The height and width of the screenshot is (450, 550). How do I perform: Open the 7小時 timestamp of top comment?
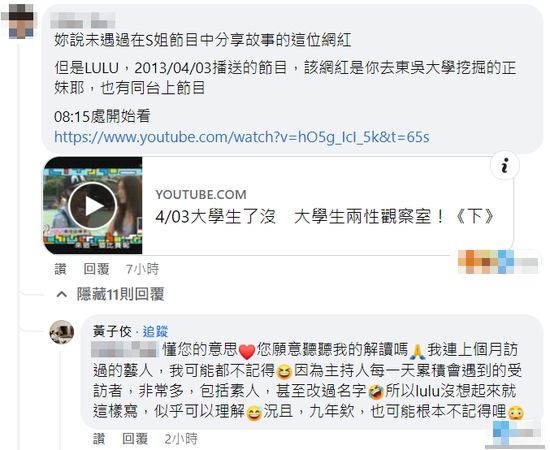[x=142, y=269]
